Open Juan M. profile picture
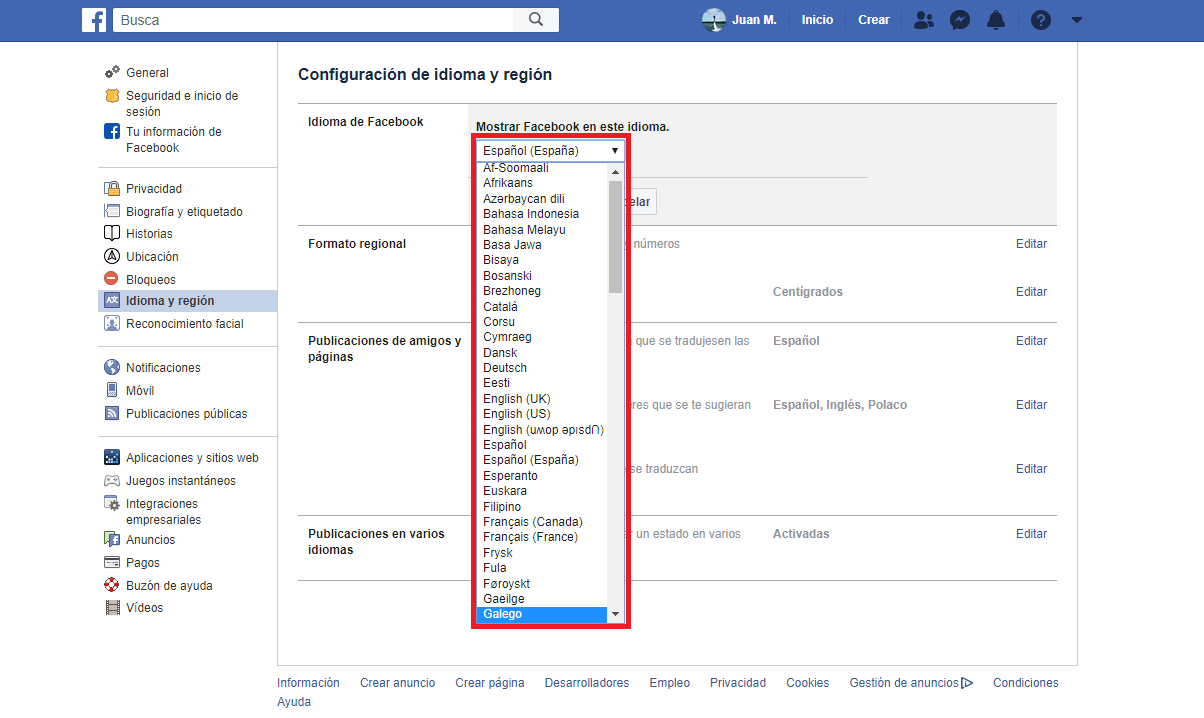This screenshot has height=718, width=1204. click(714, 20)
